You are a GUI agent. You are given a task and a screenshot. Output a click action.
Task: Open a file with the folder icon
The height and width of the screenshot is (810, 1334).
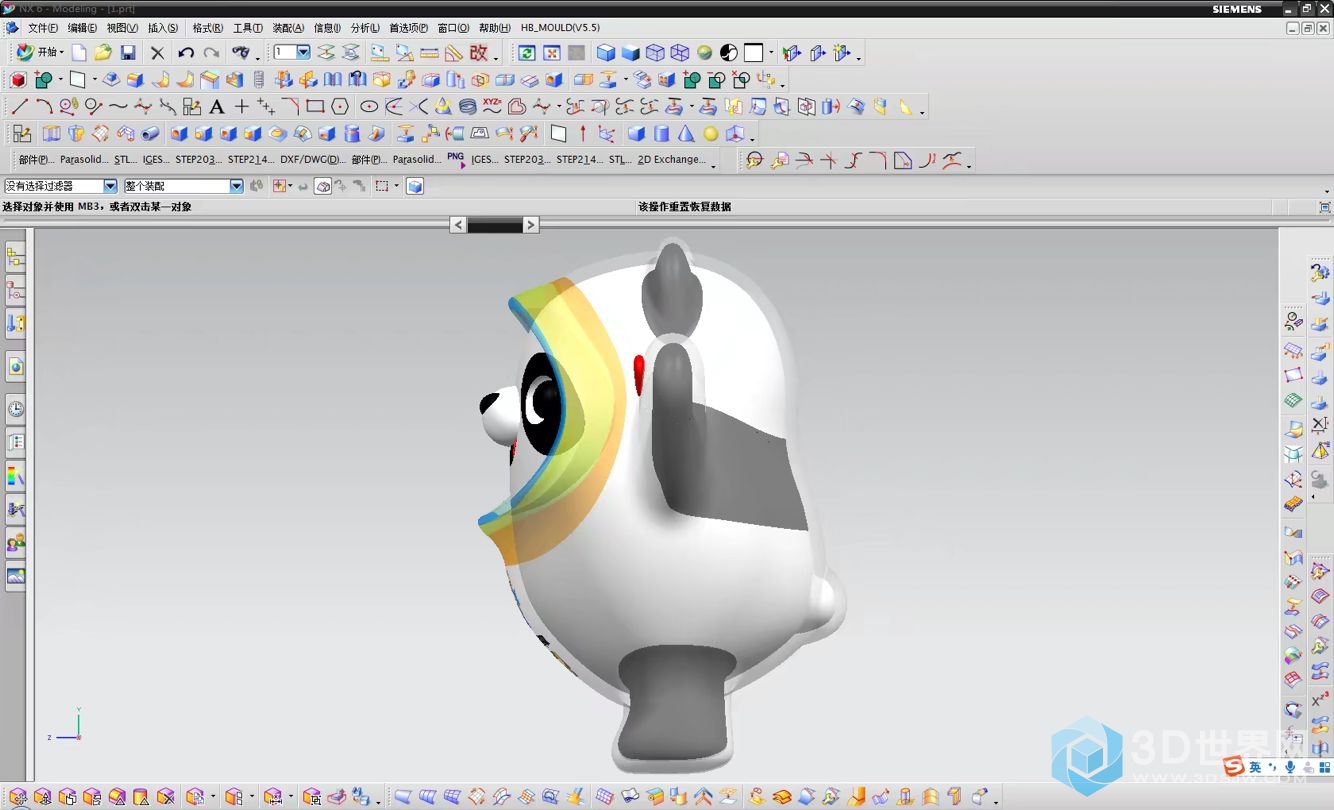pyautogui.click(x=103, y=53)
